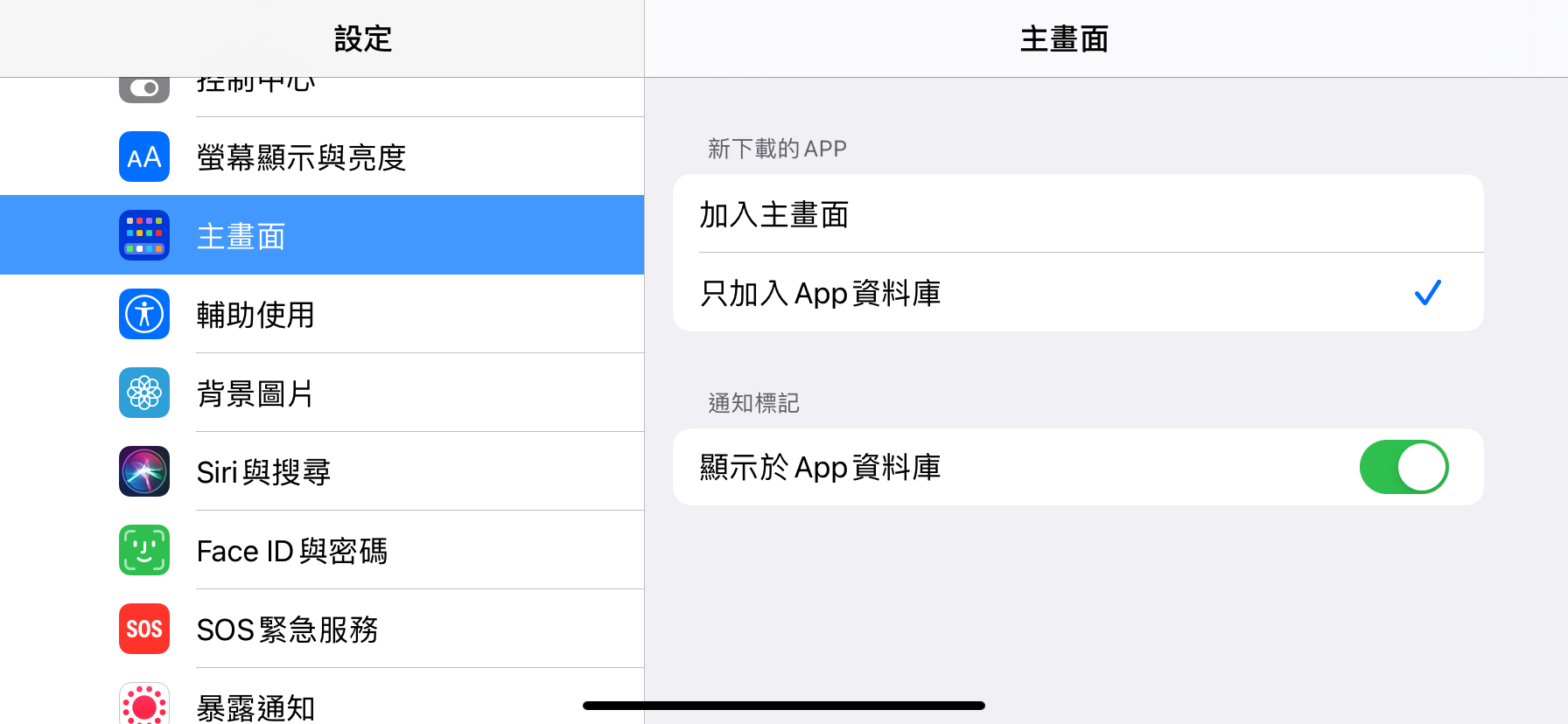Tap the Exposure Notifications icon
Viewport: 1568px width, 724px height.
144,705
